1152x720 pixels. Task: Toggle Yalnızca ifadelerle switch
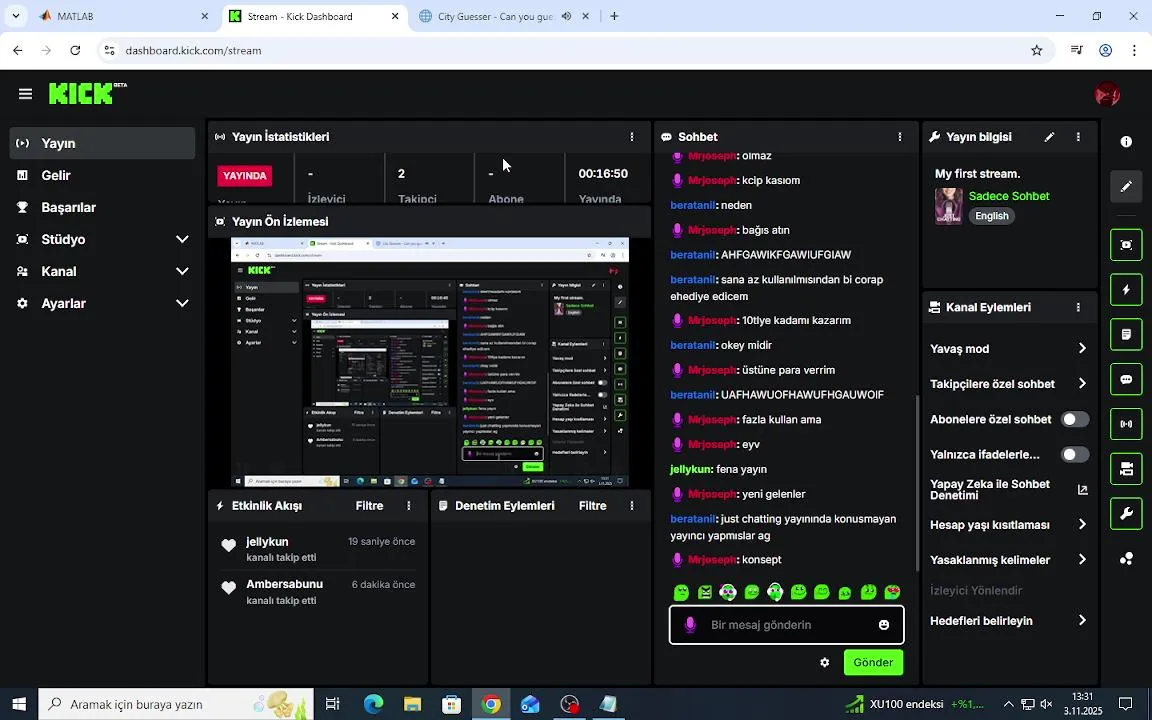pos(1074,455)
